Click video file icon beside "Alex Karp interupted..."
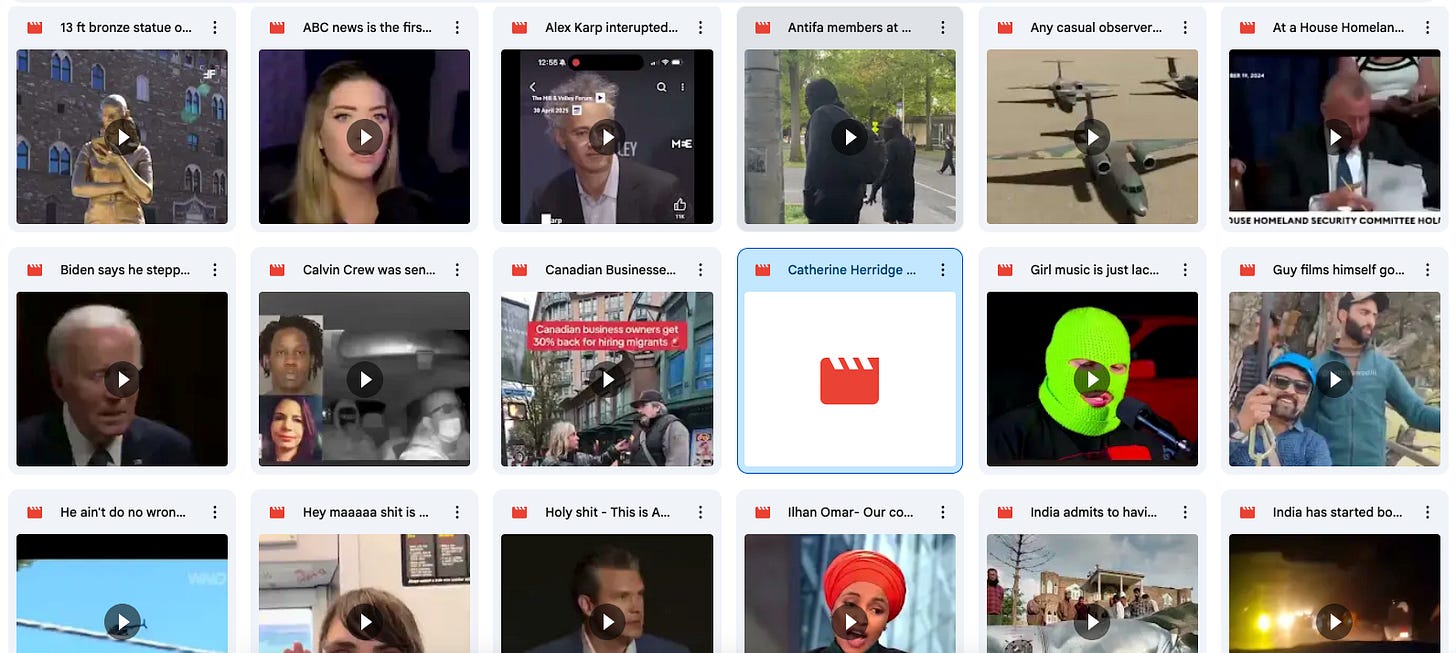Viewport: 1456px width, 653px height. (520, 28)
